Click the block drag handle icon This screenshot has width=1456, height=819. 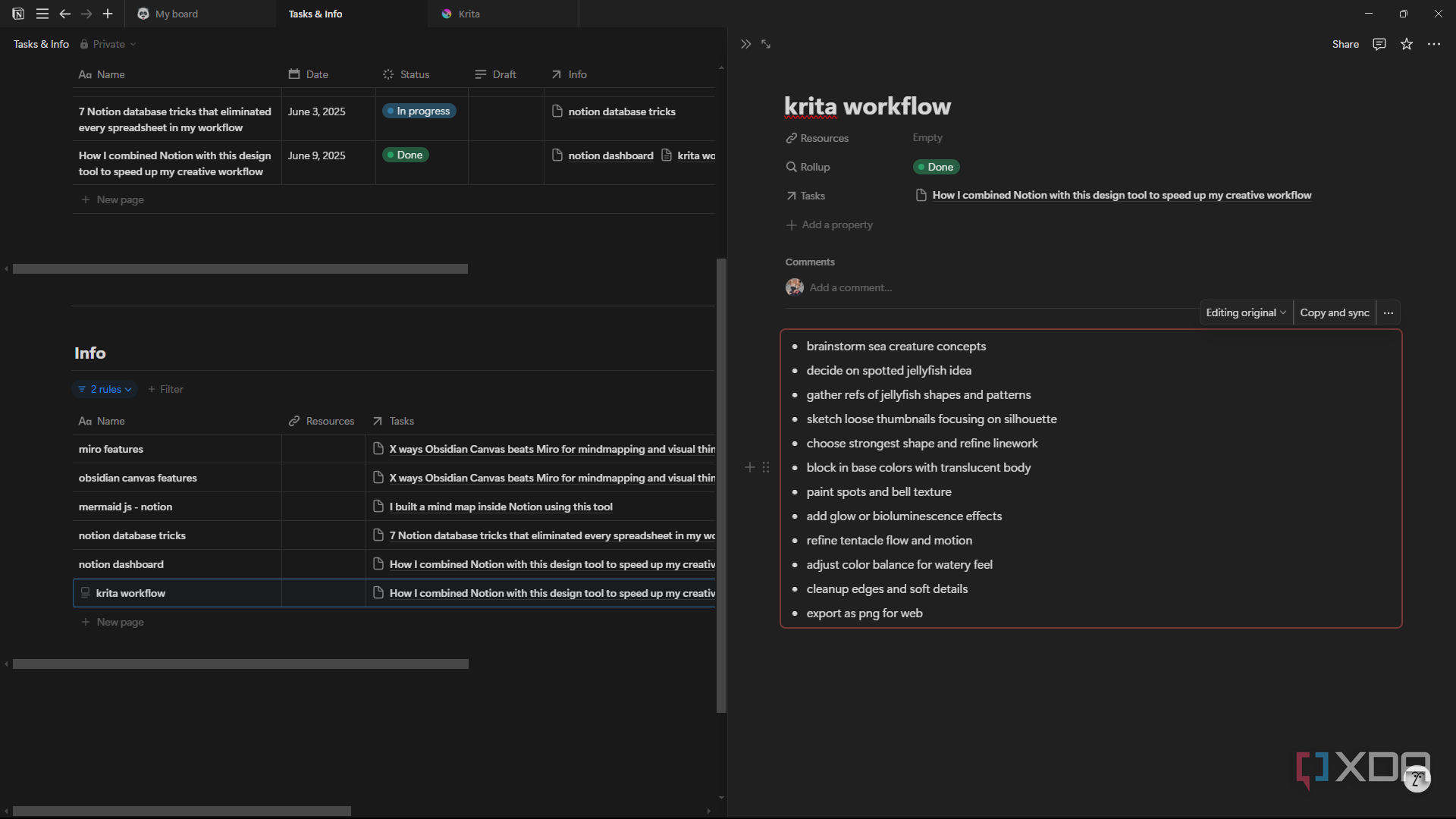[x=766, y=467]
